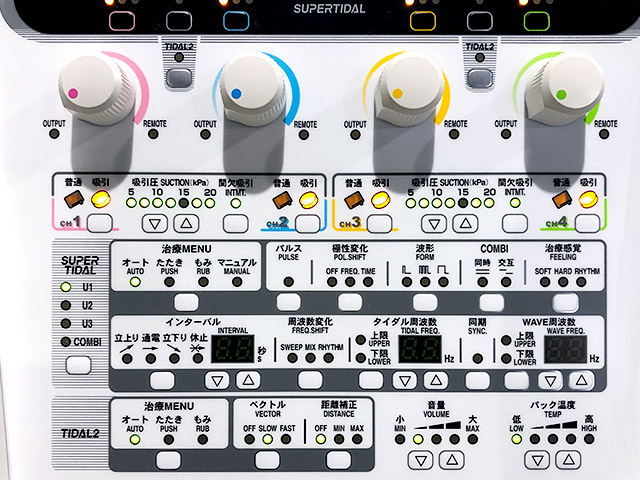Tap the POL.SHIFT select button
640x480 pixels.
(x=350, y=302)
